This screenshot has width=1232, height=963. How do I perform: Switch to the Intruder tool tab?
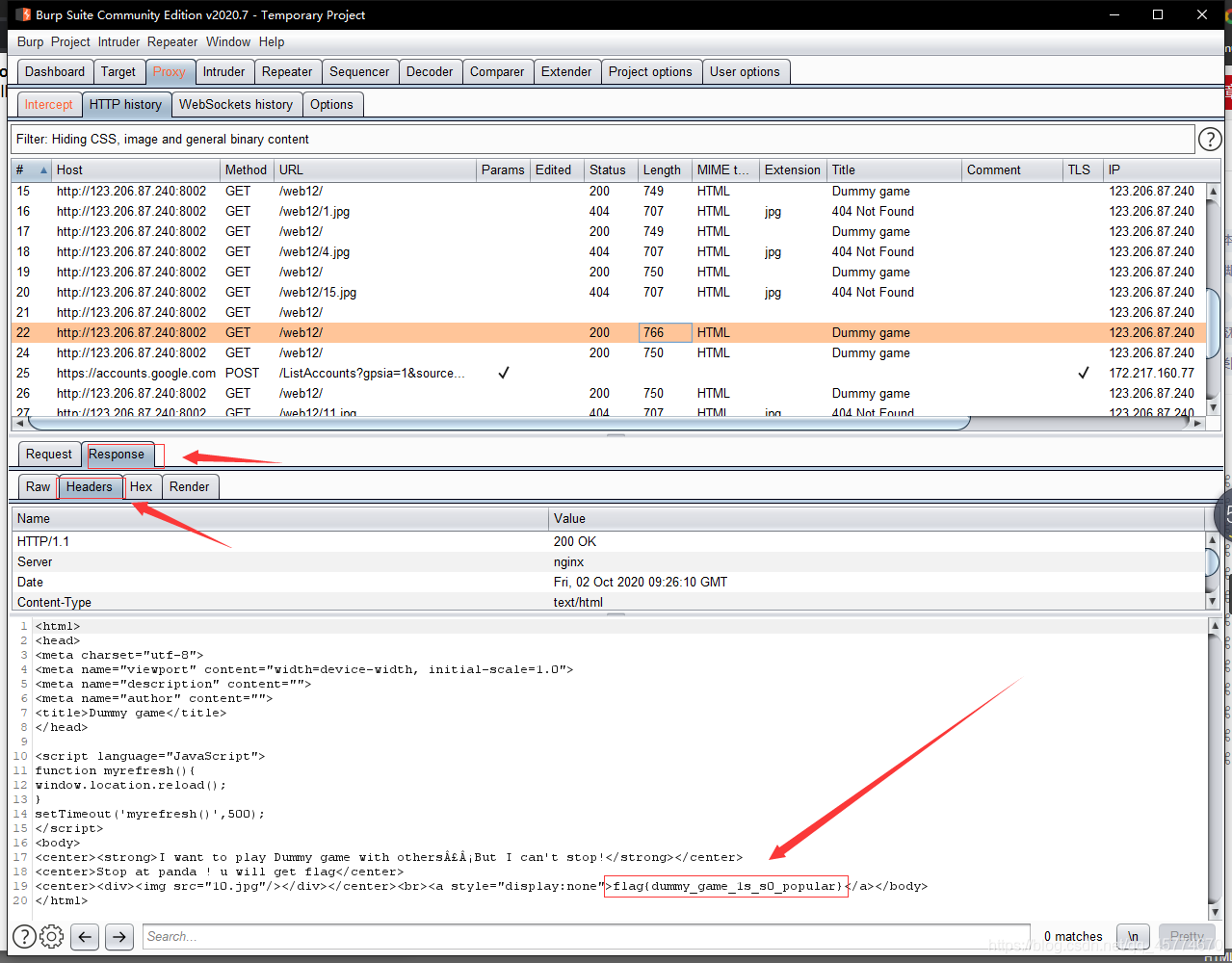pyautogui.click(x=224, y=71)
